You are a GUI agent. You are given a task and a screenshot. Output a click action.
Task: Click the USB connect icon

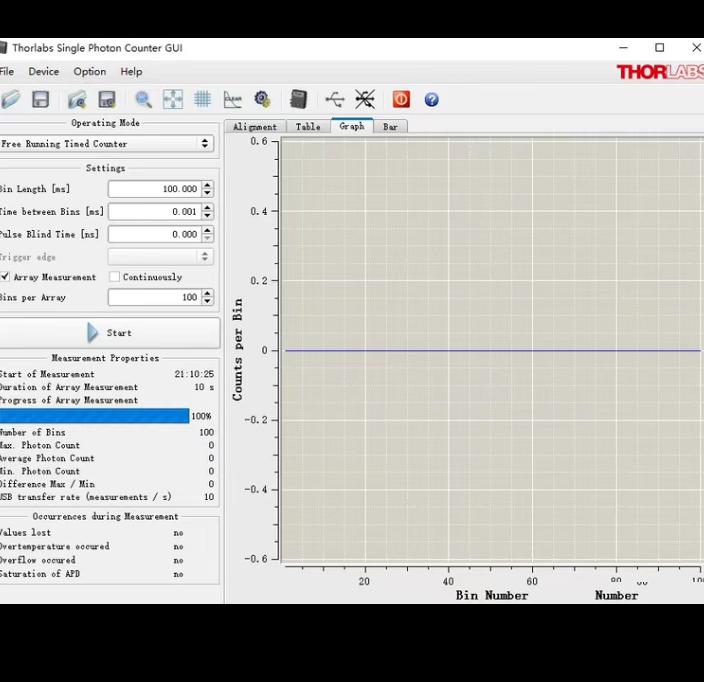pos(335,99)
